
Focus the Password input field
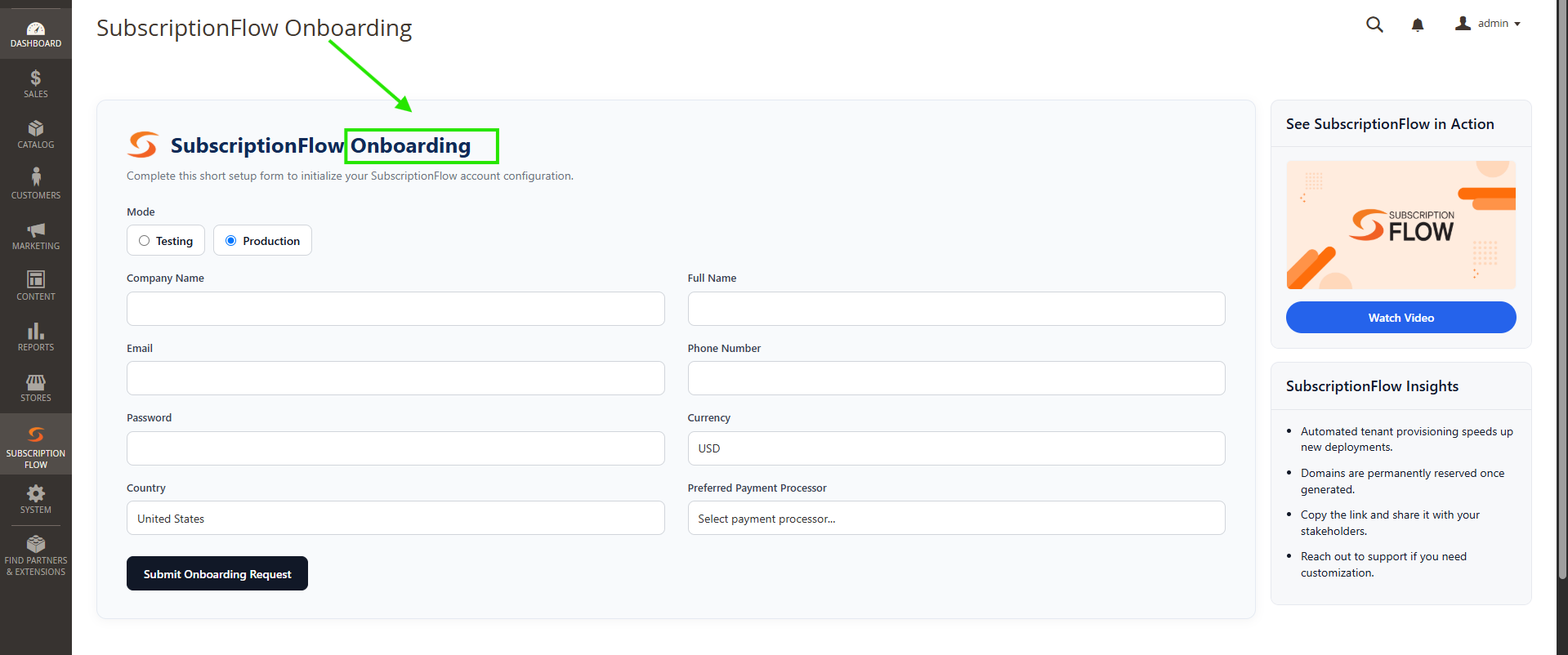(395, 448)
